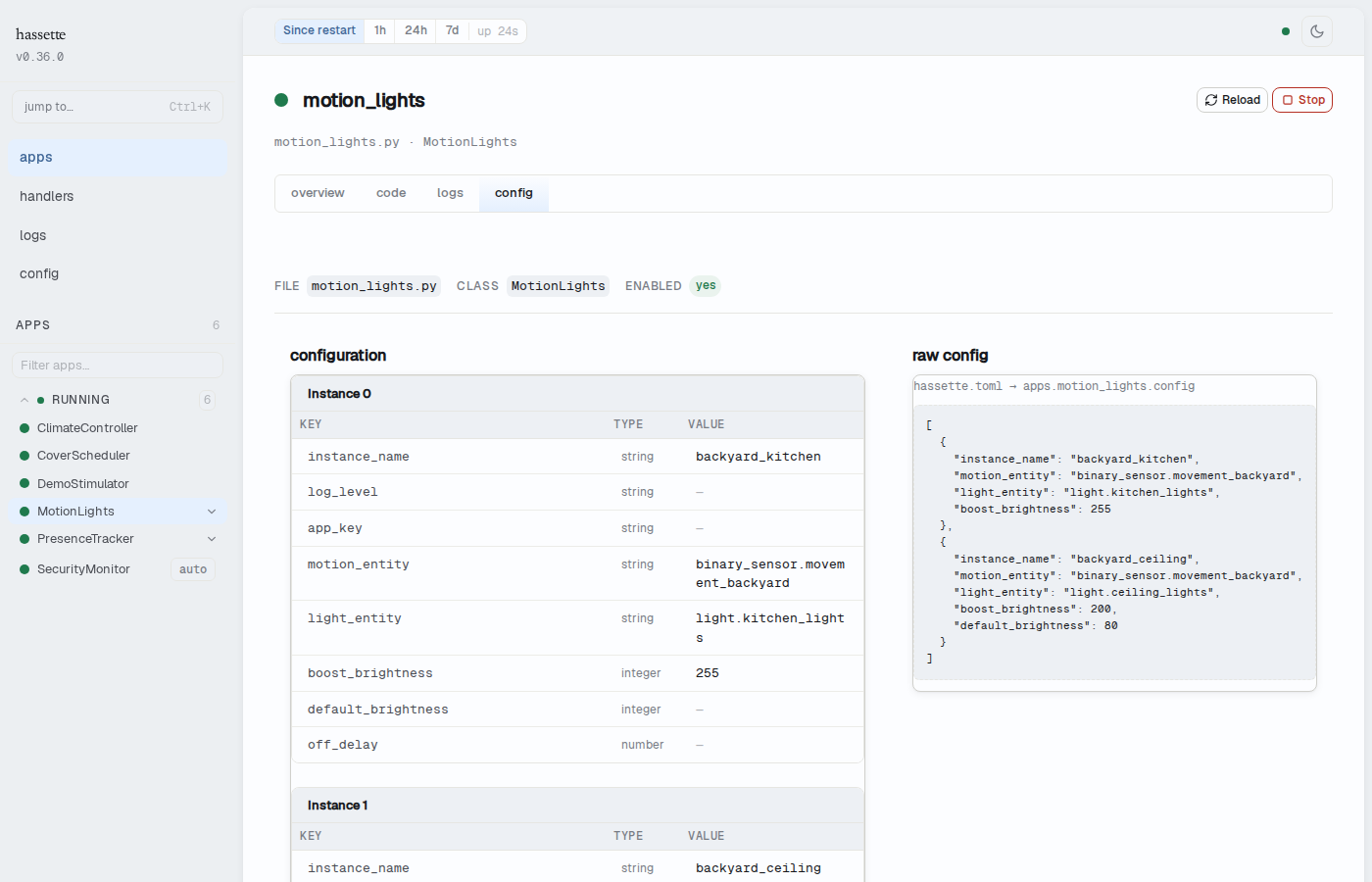Click the APPS count badge 6

(x=217, y=325)
